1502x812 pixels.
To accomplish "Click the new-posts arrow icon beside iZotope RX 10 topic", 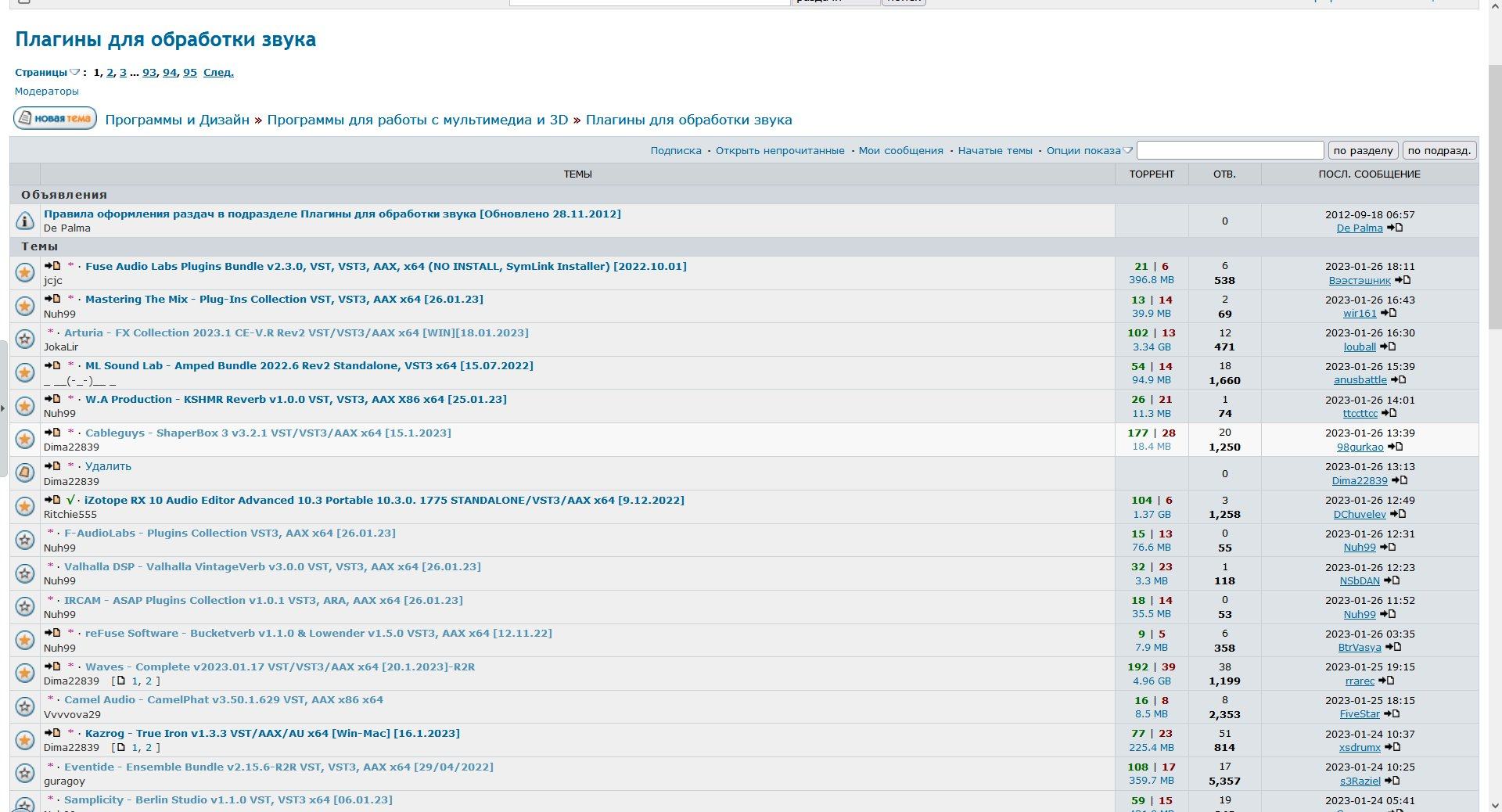I will click(x=52, y=500).
